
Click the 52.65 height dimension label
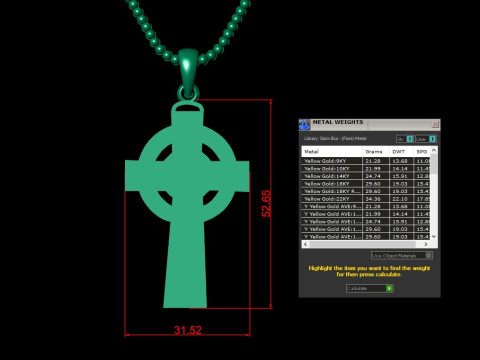pos(266,204)
